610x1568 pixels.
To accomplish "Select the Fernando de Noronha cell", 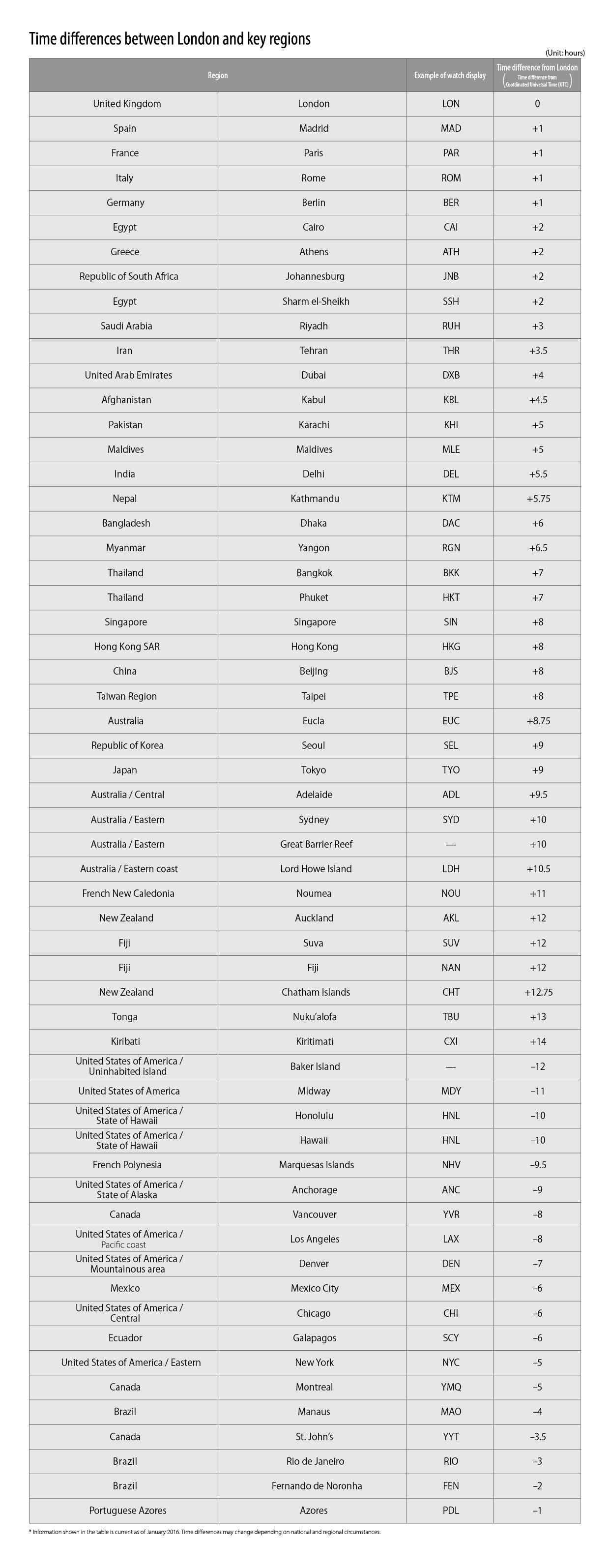I will [x=317, y=1486].
